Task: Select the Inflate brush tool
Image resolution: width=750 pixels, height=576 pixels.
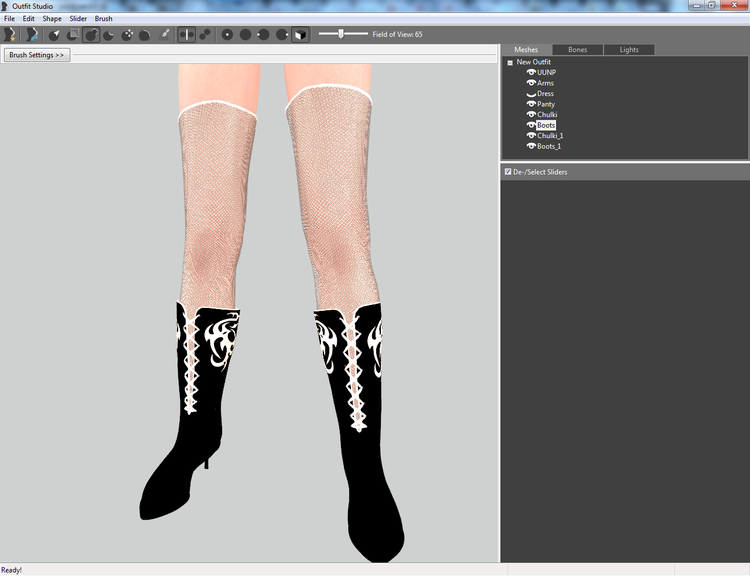Action: tap(91, 34)
